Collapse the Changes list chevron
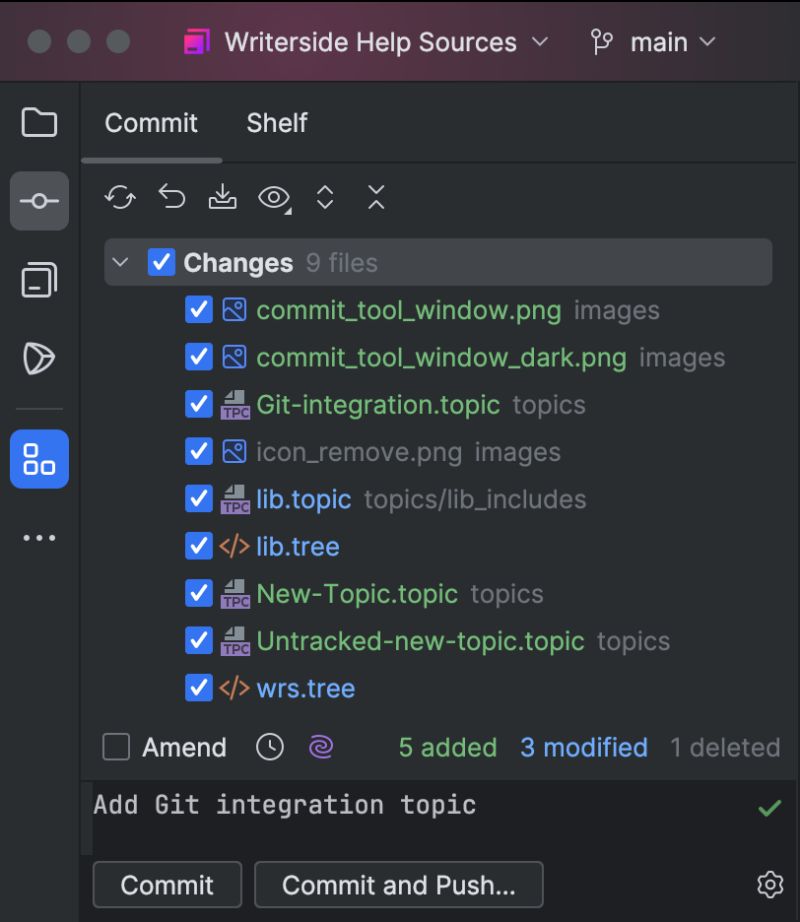 click(x=120, y=262)
